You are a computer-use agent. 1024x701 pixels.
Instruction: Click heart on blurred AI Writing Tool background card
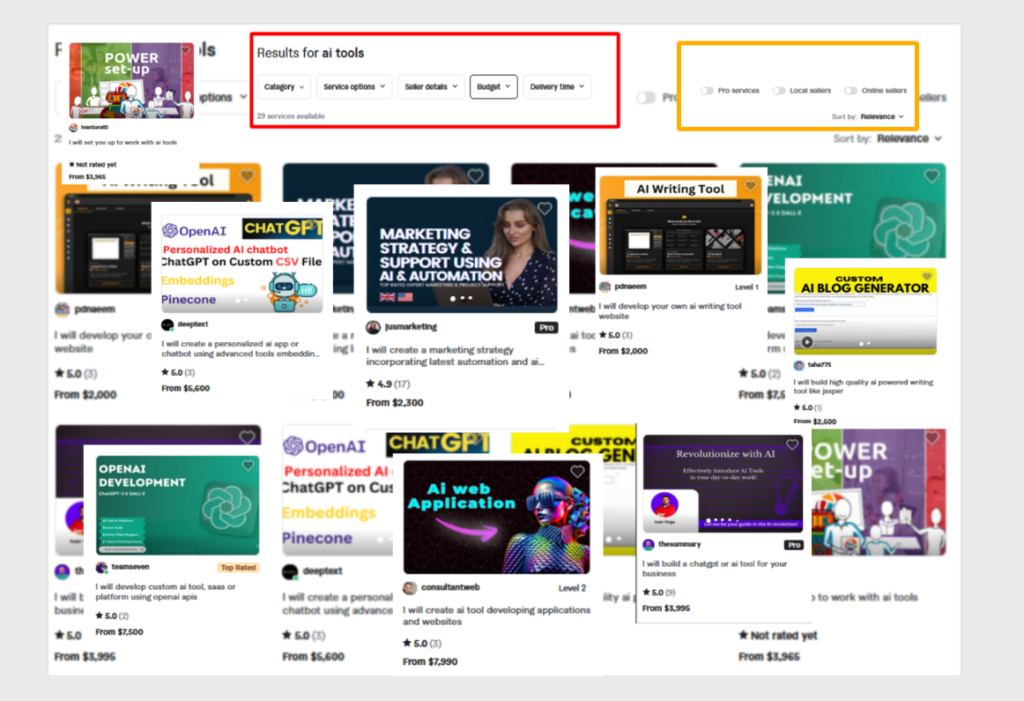click(x=247, y=176)
